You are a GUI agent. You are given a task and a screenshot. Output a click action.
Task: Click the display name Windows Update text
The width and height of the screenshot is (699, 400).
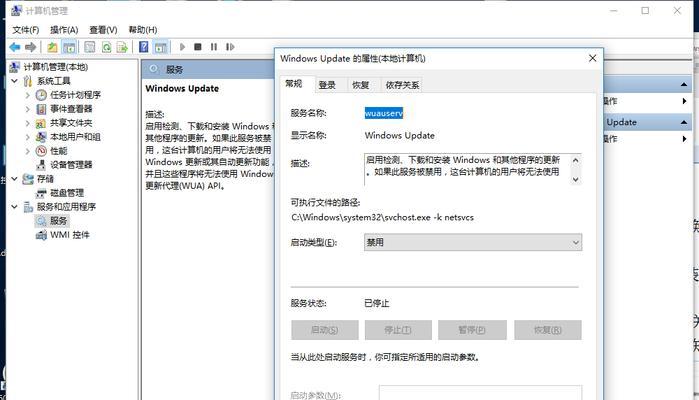coord(399,136)
